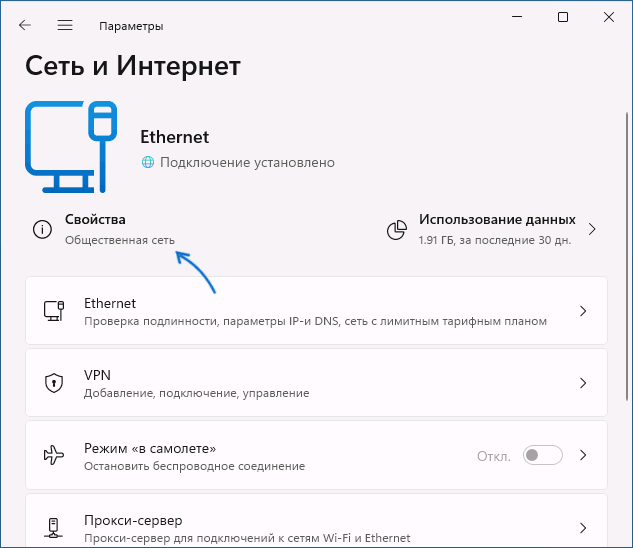Click the globe connection status icon
This screenshot has height=548, width=633.
148,162
